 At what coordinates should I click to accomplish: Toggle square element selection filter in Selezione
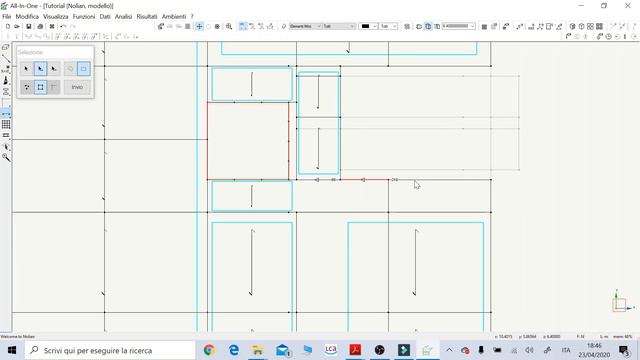tap(40, 87)
